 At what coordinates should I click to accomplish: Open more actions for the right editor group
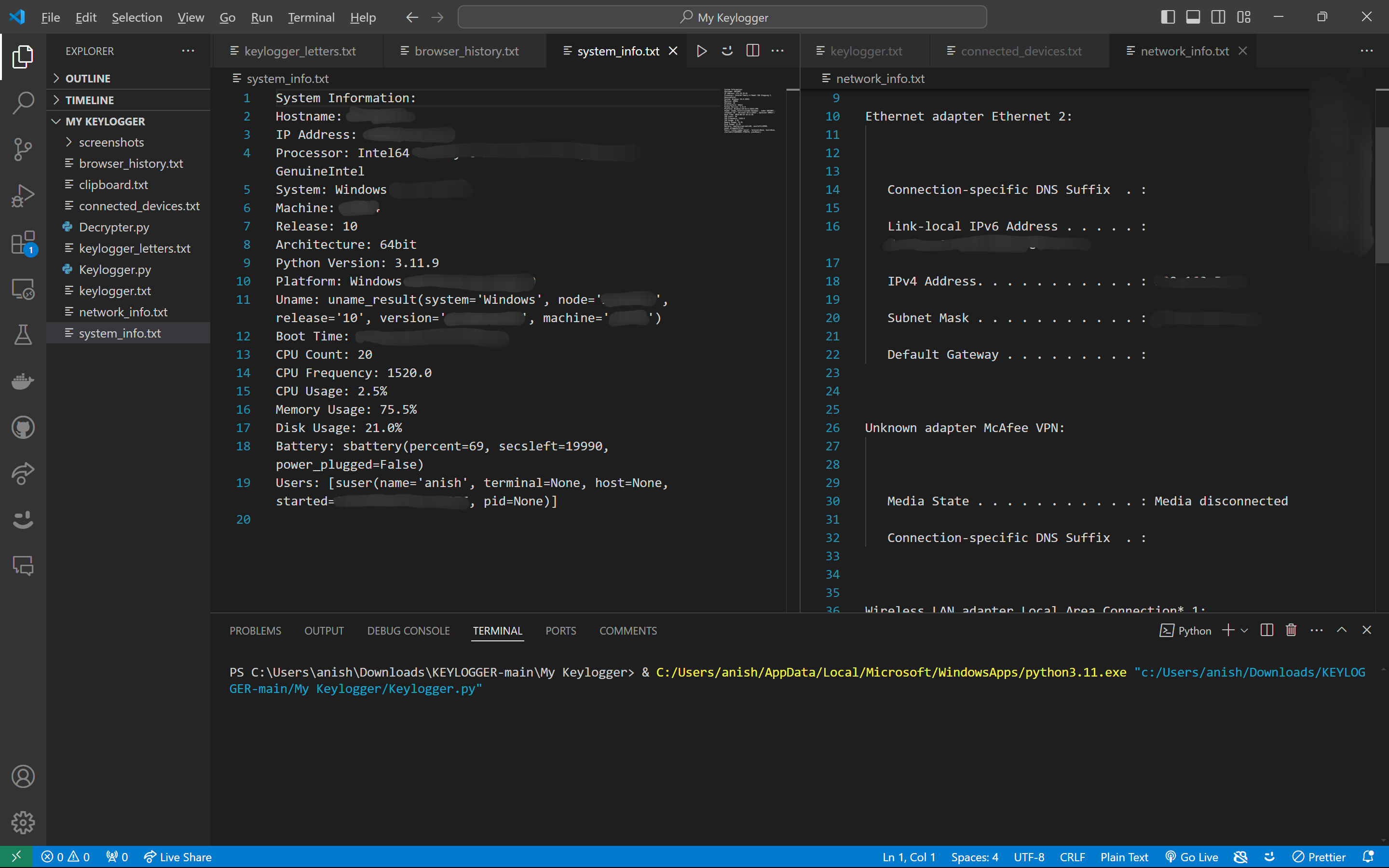coord(1367,51)
